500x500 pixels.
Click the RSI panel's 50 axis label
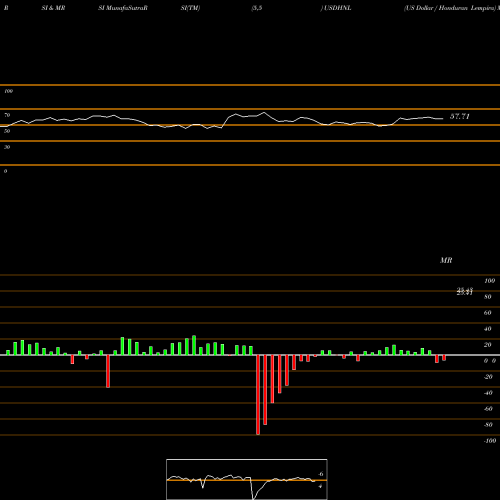(x=7, y=131)
